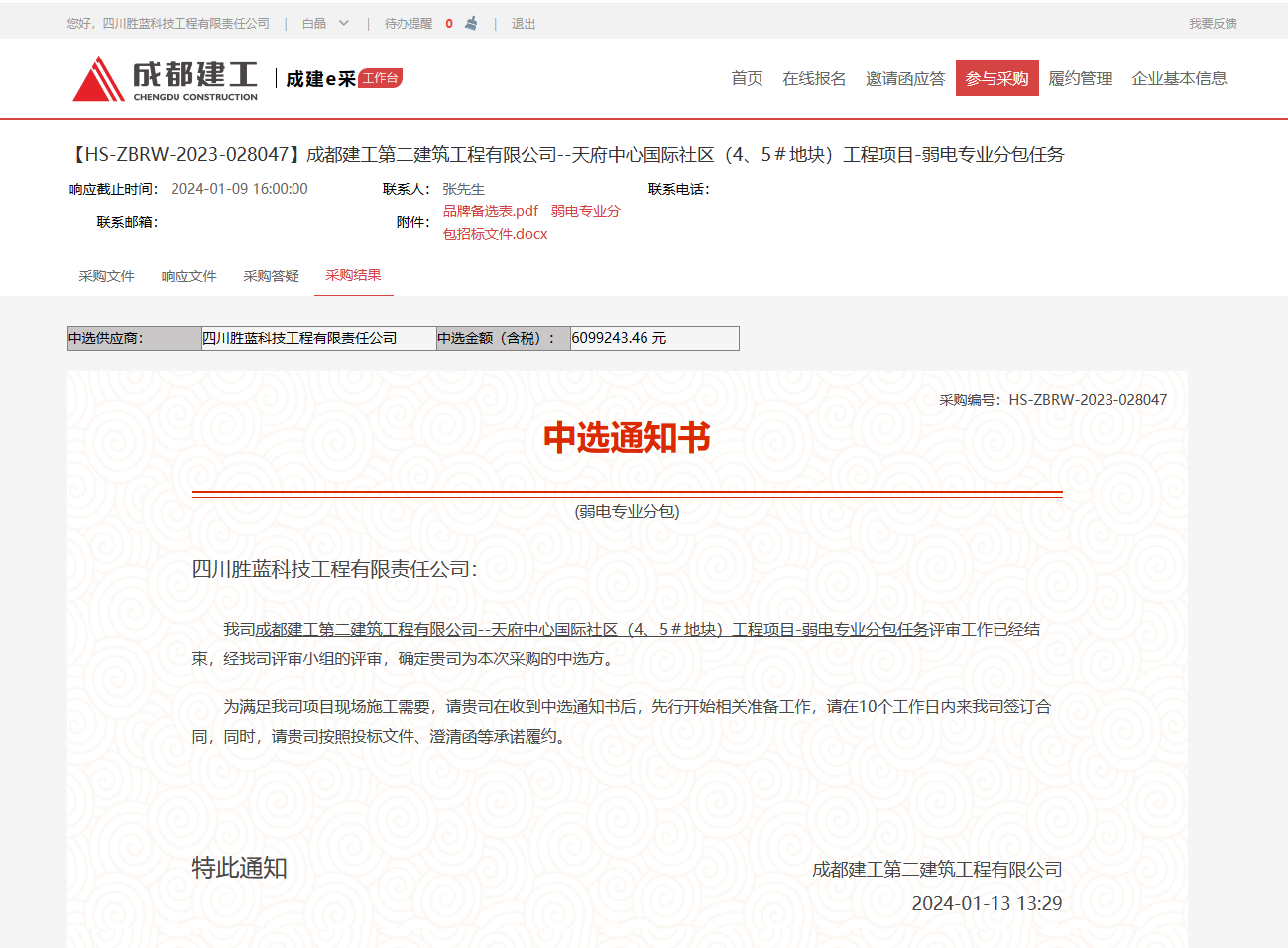The image size is (1288, 948).
Task: Click 成都建工第二建筑工程有限公司 signature text
Action: (x=937, y=870)
